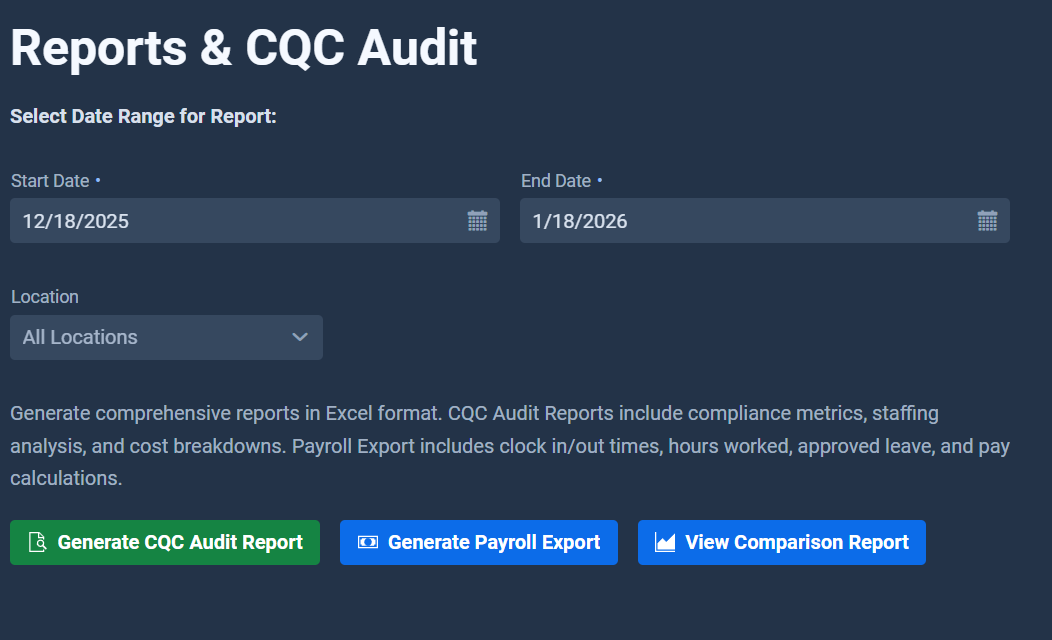Image resolution: width=1052 pixels, height=640 pixels.
Task: Open the Location selector chevron
Action: tap(300, 337)
